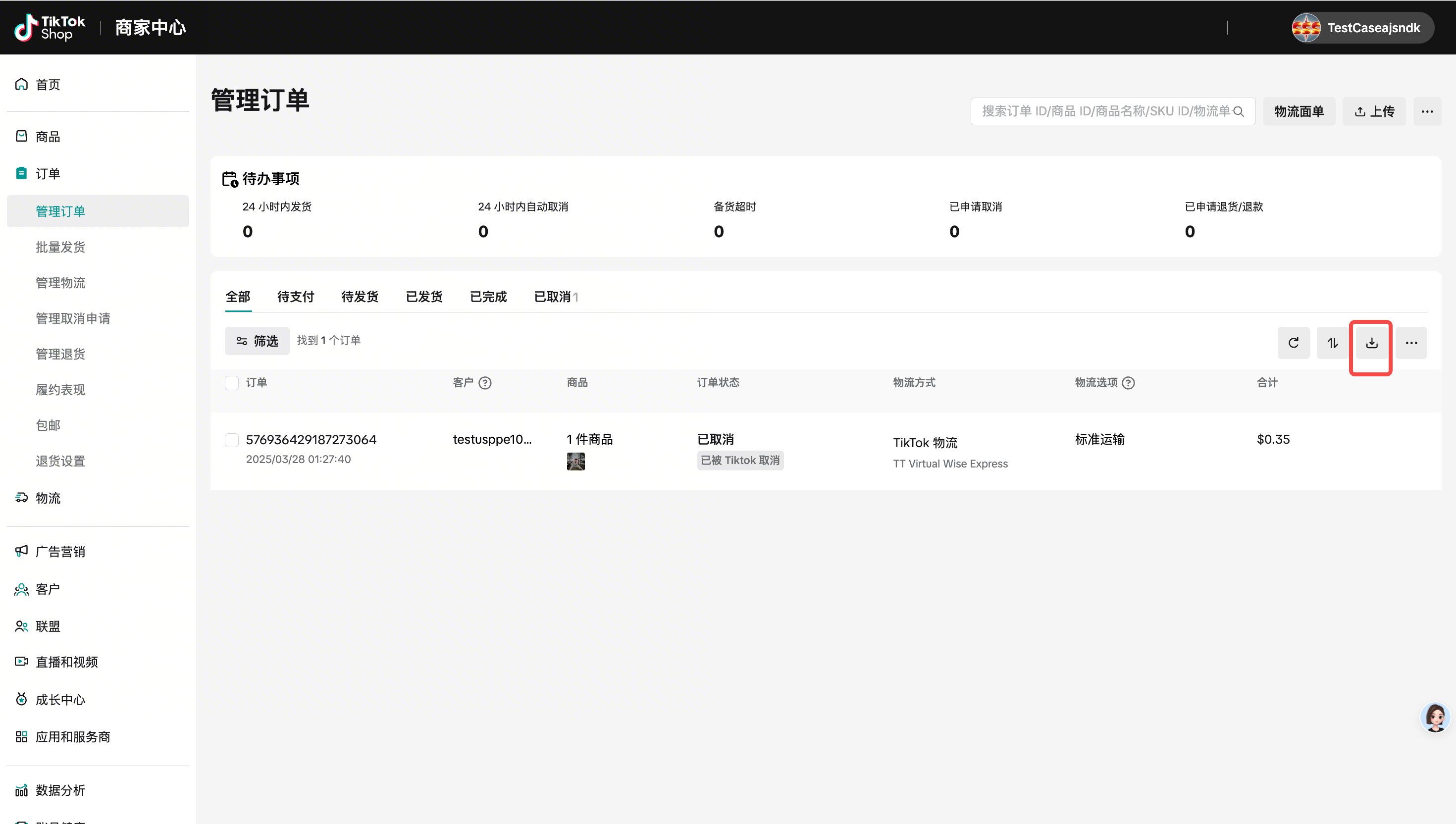Toggle the select-all orders checkbox
This screenshot has width=1456, height=824.
pyautogui.click(x=231, y=383)
